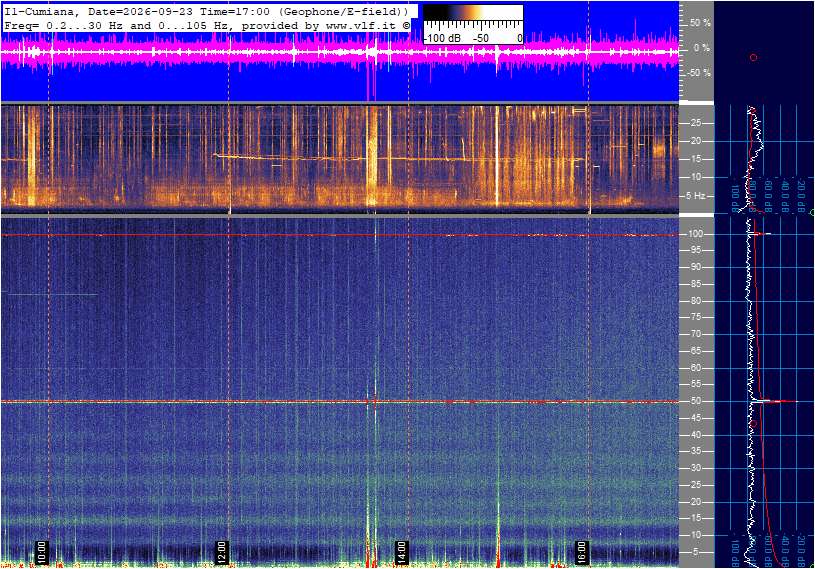
Task: Click the www.vlf.it website credit
Action: [363, 25]
